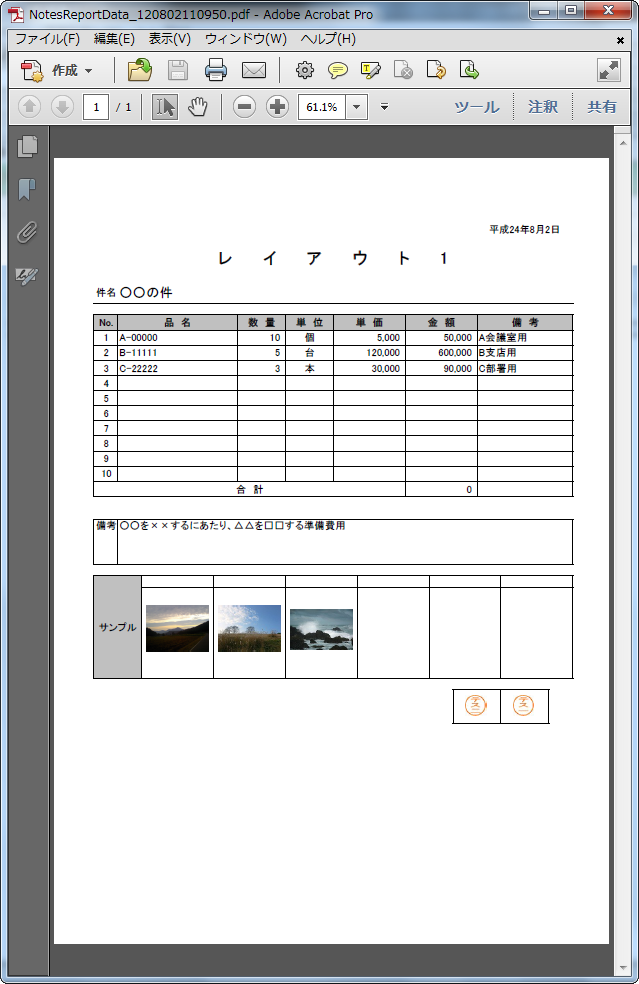Image resolution: width=639 pixels, height=984 pixels.
Task: Click the 品名 column header
Action: coord(178,323)
